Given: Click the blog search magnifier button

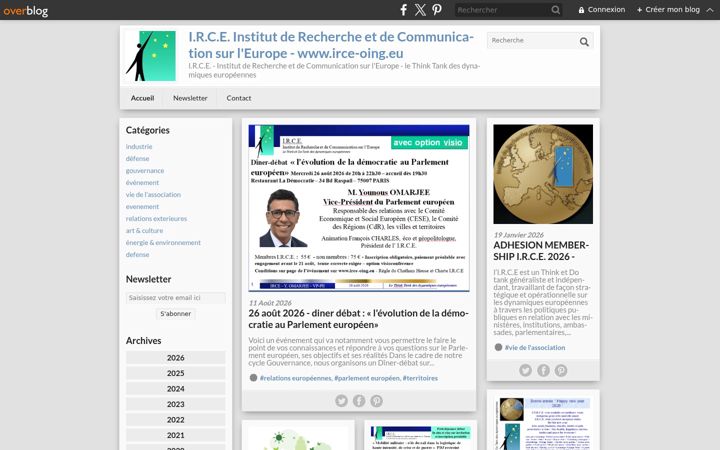Looking at the screenshot, I should [584, 42].
